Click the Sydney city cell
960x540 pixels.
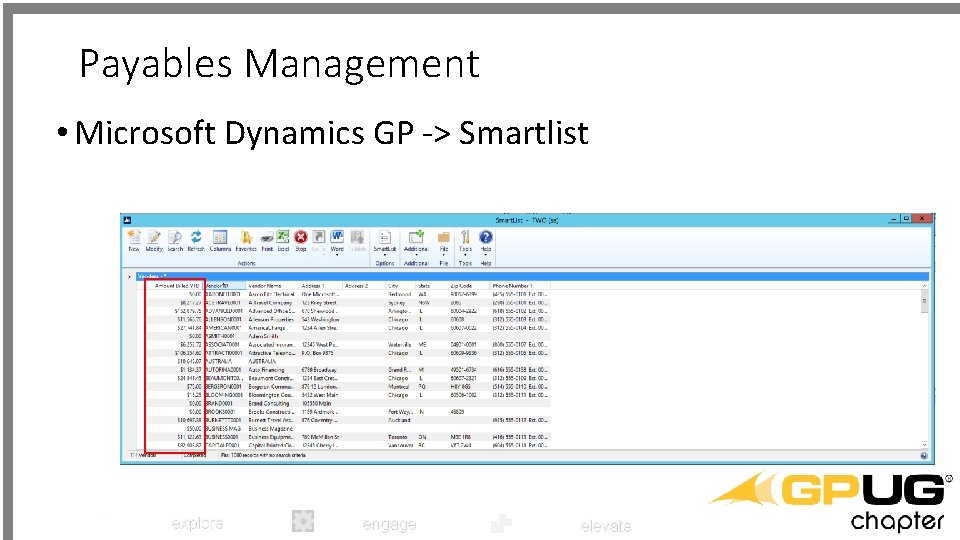(397, 302)
